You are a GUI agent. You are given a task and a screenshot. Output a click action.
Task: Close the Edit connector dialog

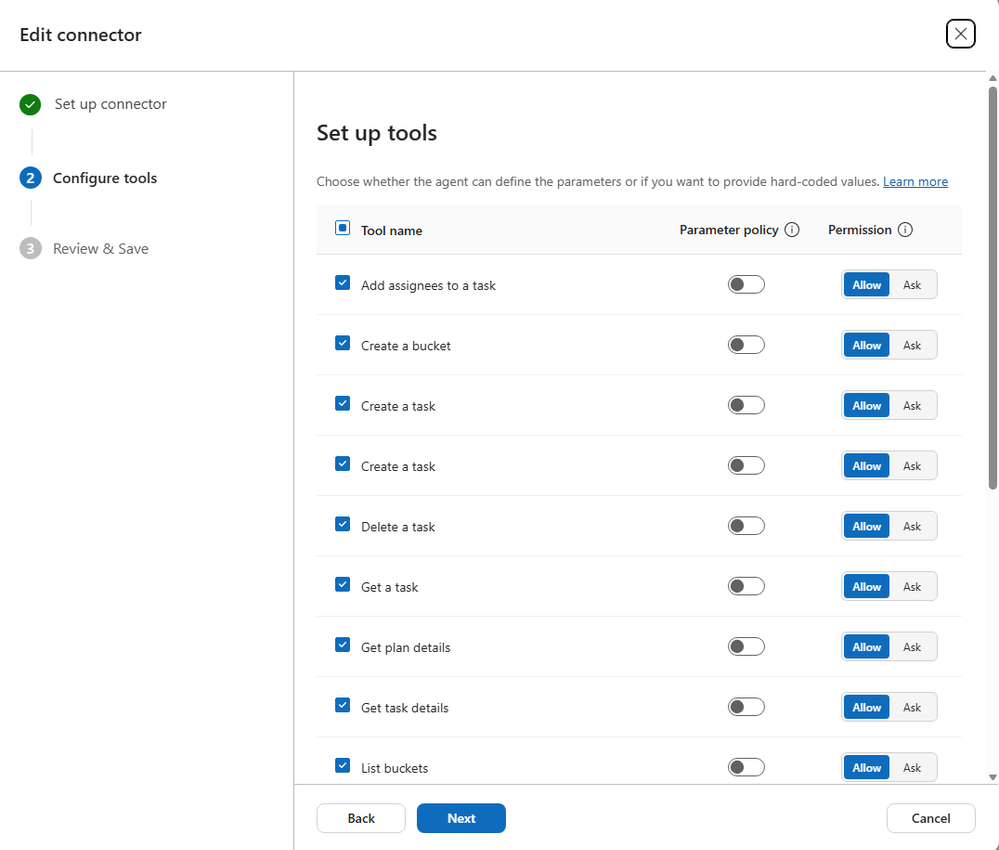pyautogui.click(x=960, y=34)
